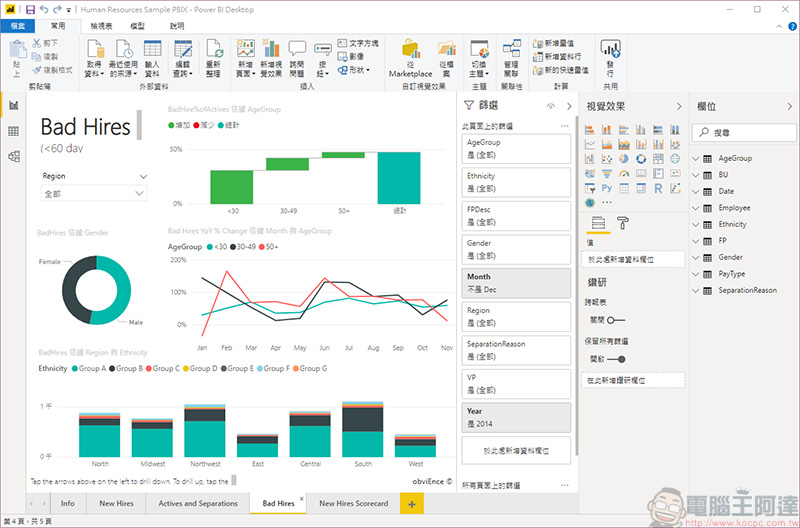The width and height of the screenshot is (800, 528).
Task: Select the Donut chart visual icon
Action: point(641,159)
